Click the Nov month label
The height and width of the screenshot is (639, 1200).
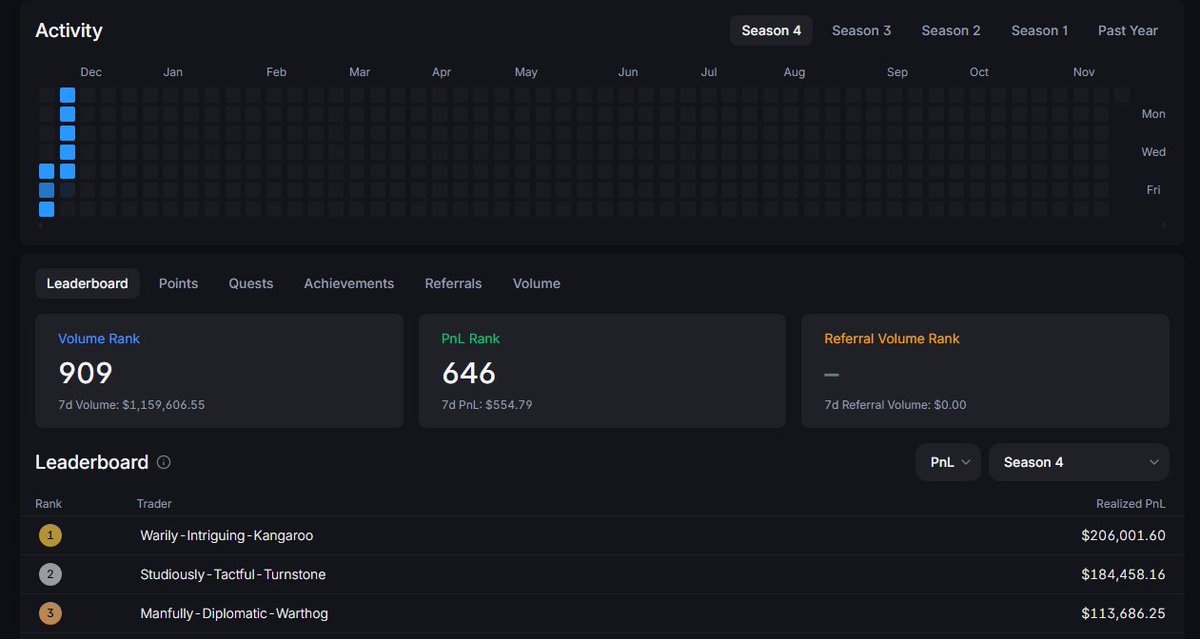1084,72
